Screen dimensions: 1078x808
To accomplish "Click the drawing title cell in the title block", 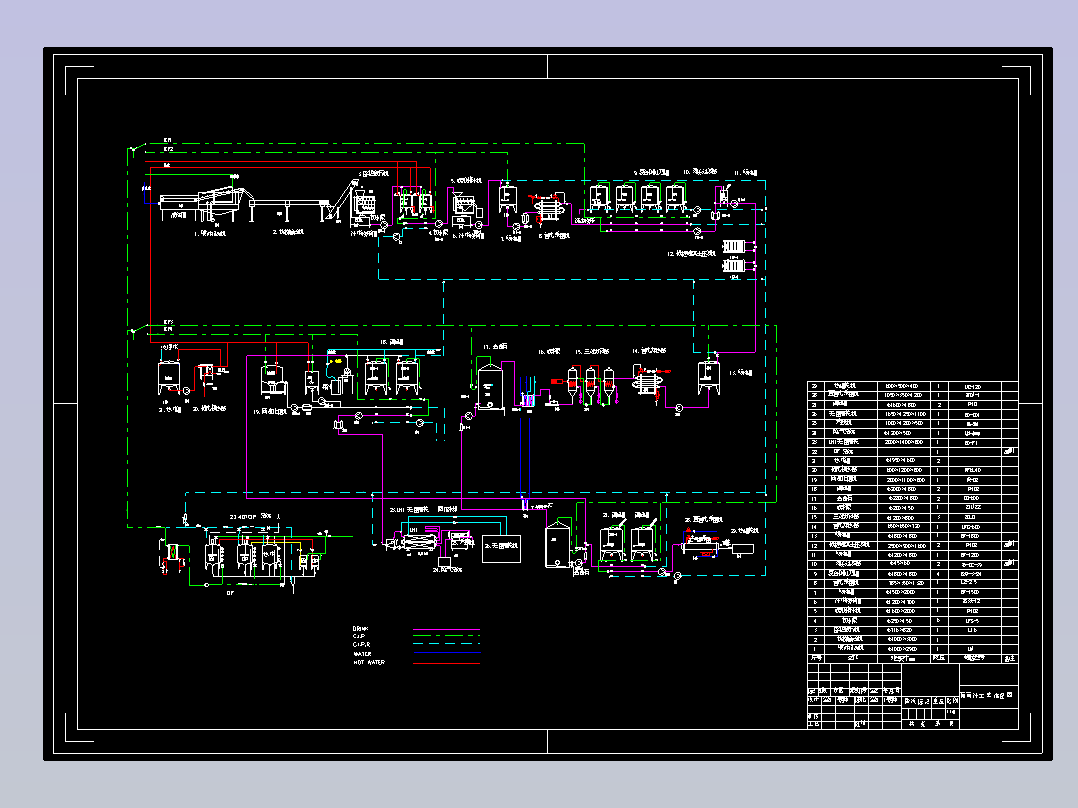I will (988, 695).
